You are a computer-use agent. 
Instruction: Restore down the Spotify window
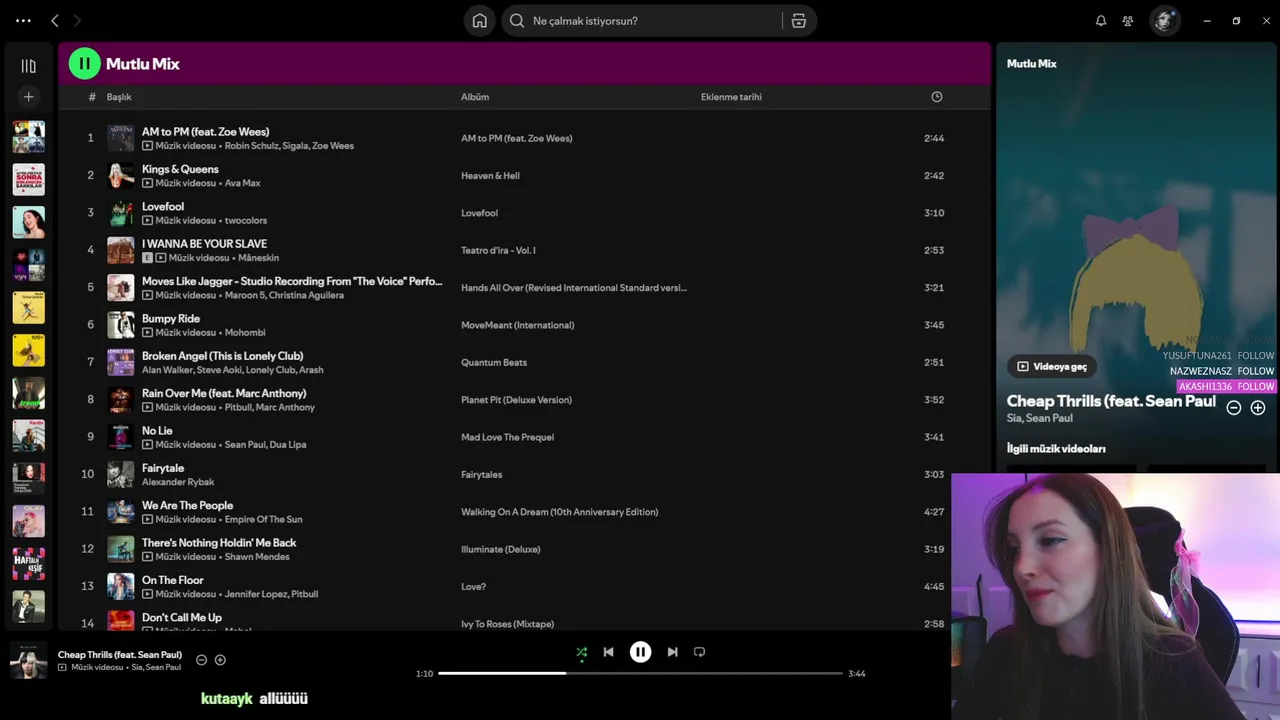click(x=1236, y=20)
